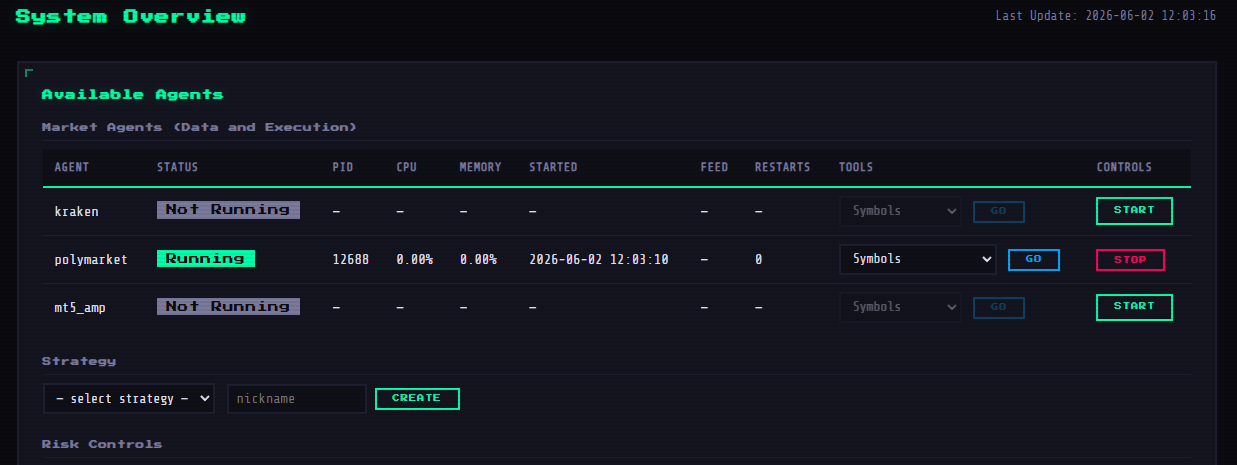Click the Last Update timestamp

coord(1106,16)
